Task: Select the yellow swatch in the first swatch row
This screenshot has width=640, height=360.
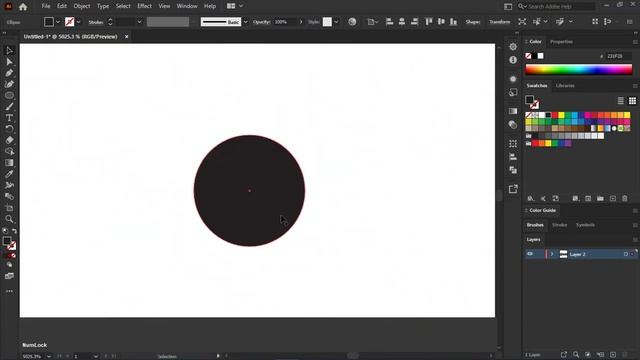Action: pyautogui.click(x=561, y=115)
